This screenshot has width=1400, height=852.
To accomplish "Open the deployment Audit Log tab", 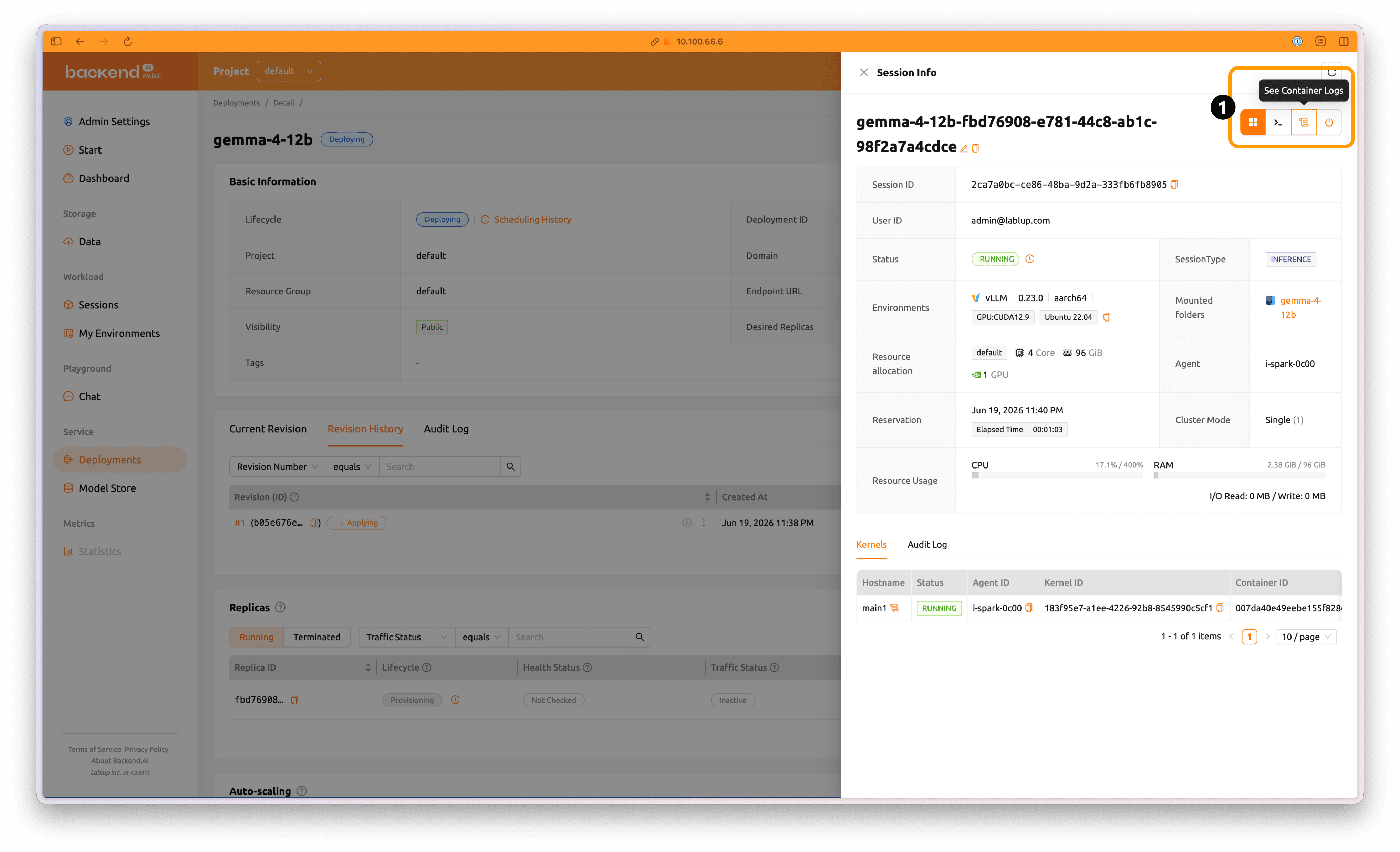I will click(446, 429).
